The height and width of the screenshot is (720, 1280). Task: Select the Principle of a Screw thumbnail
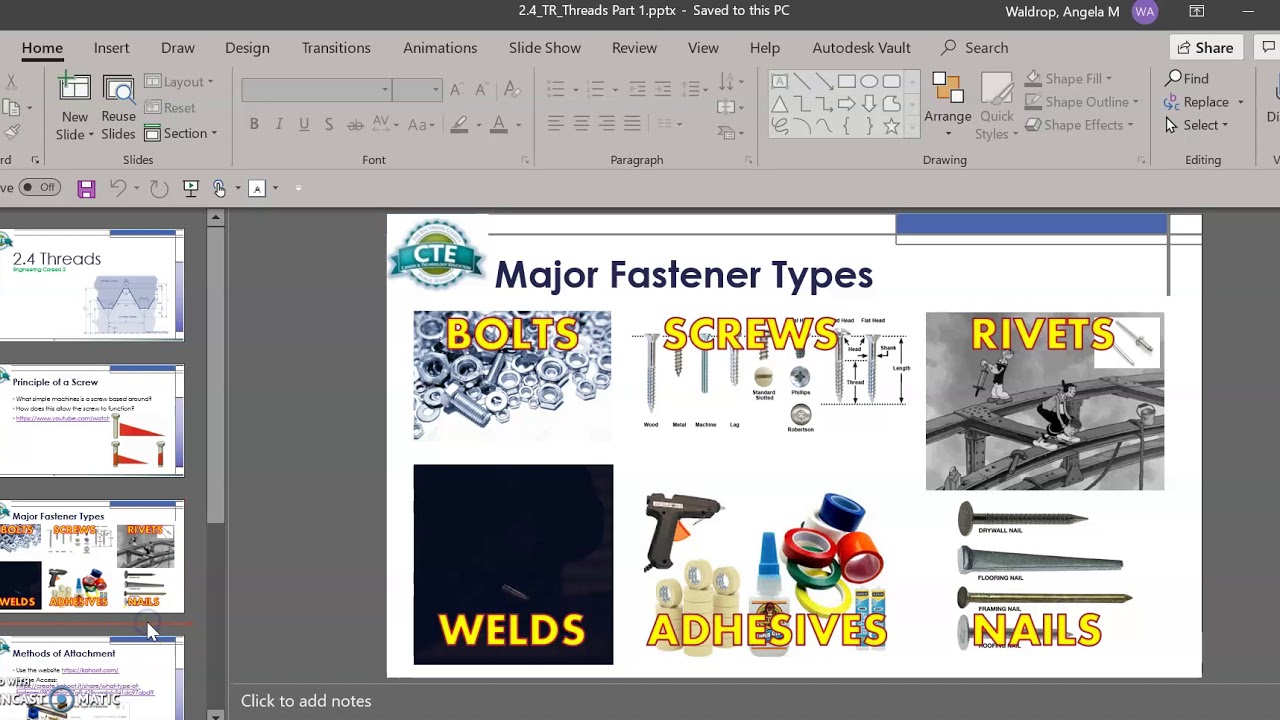point(92,421)
